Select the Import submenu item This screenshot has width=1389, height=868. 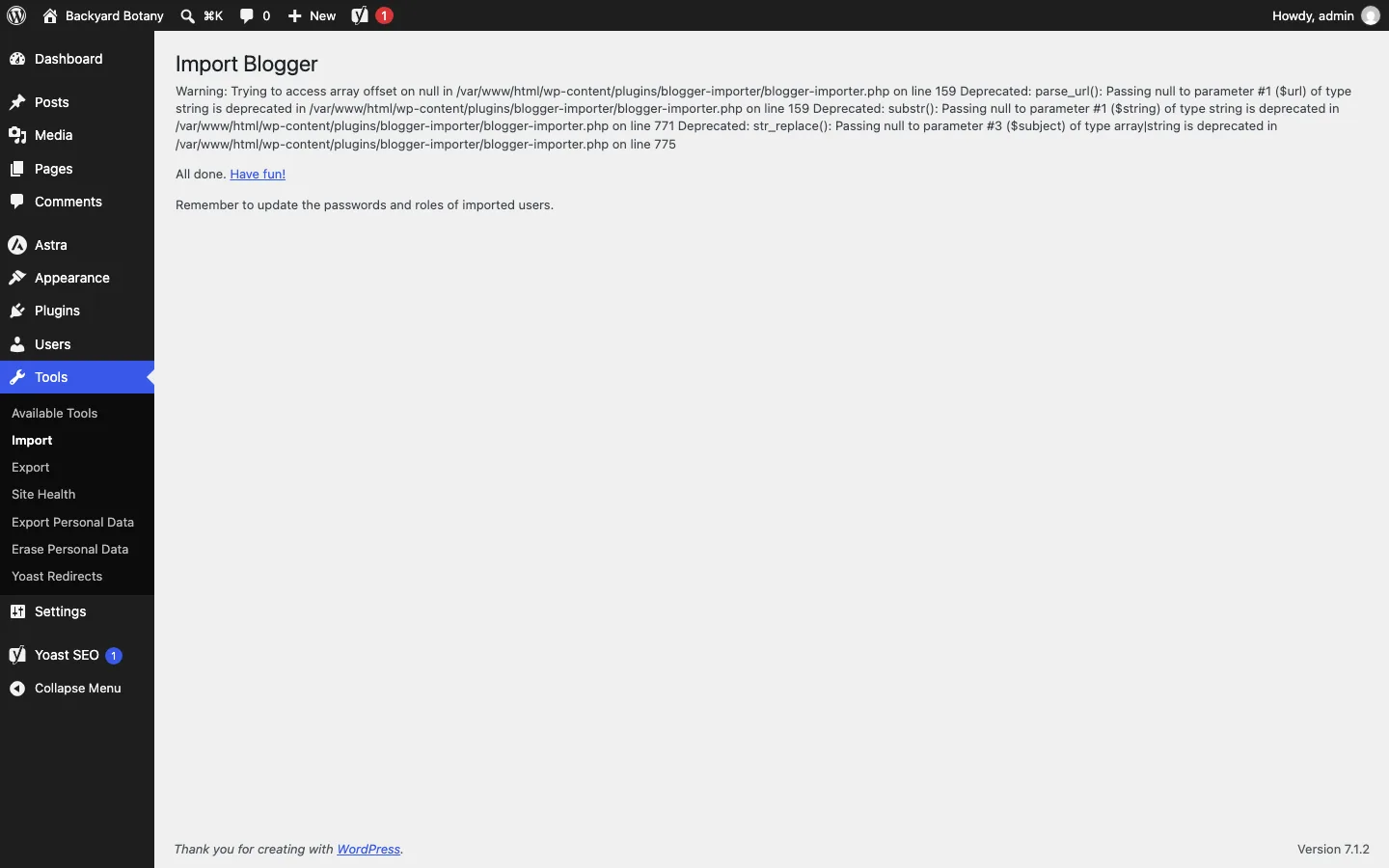tap(32, 441)
